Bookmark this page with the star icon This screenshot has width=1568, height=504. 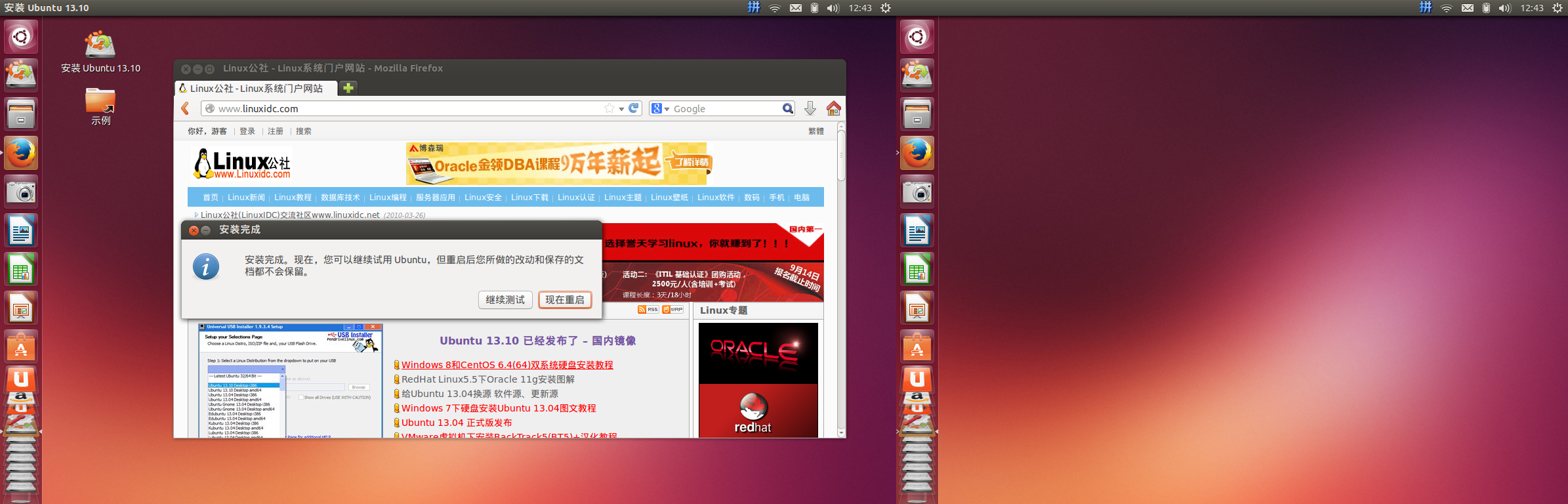coord(609,108)
